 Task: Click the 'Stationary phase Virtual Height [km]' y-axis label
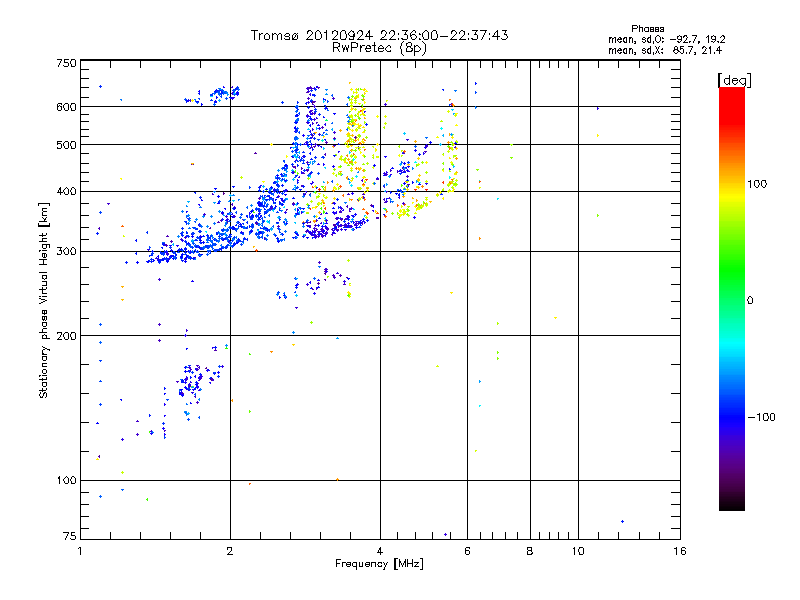coord(44,300)
